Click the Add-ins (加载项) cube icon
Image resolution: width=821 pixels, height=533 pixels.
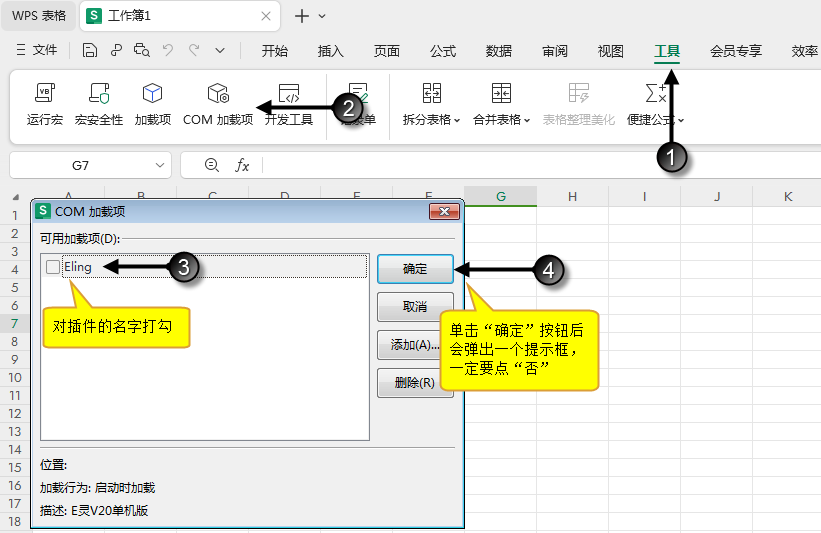pos(152,93)
